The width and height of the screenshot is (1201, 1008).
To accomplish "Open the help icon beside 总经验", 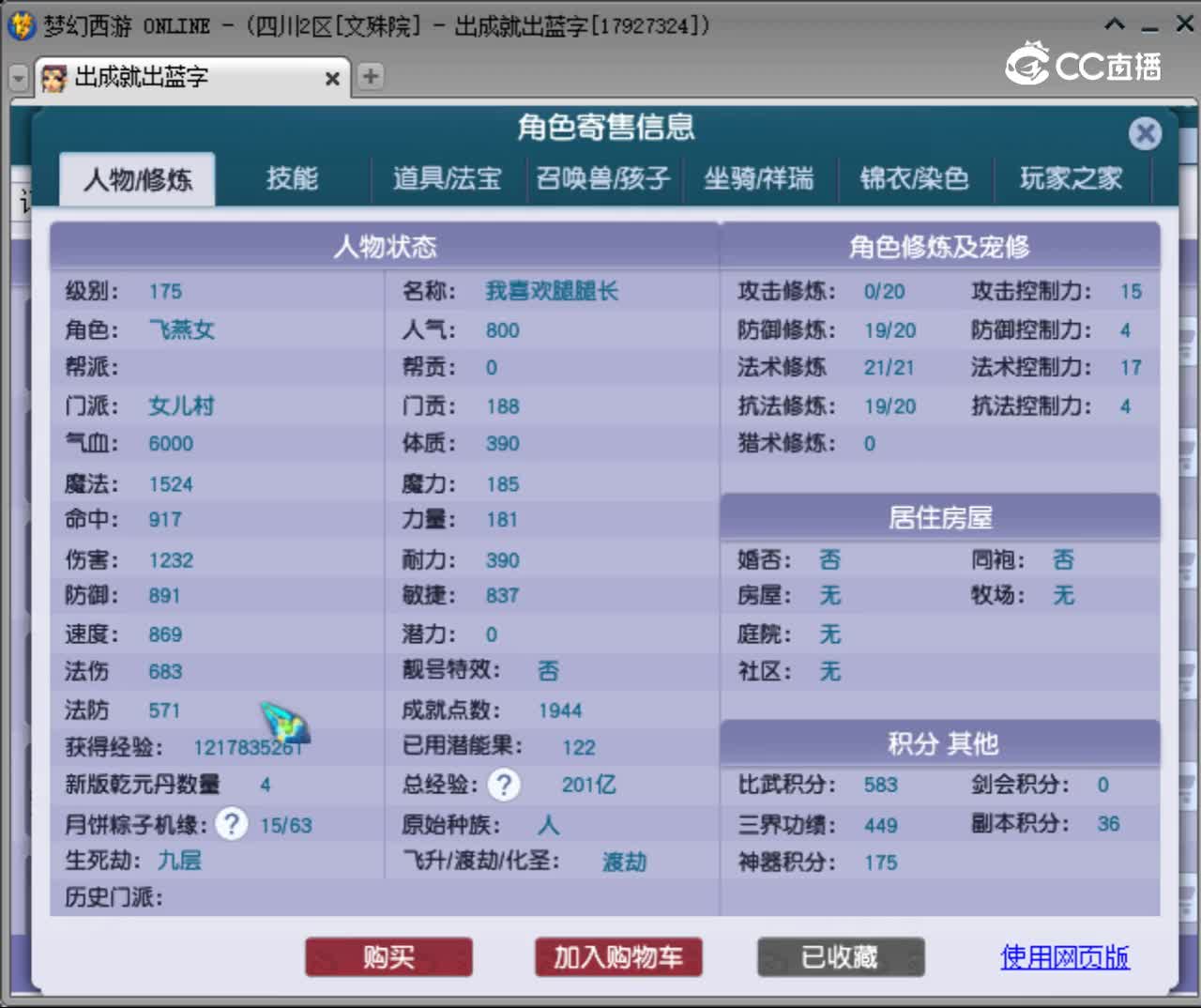I will tap(504, 785).
